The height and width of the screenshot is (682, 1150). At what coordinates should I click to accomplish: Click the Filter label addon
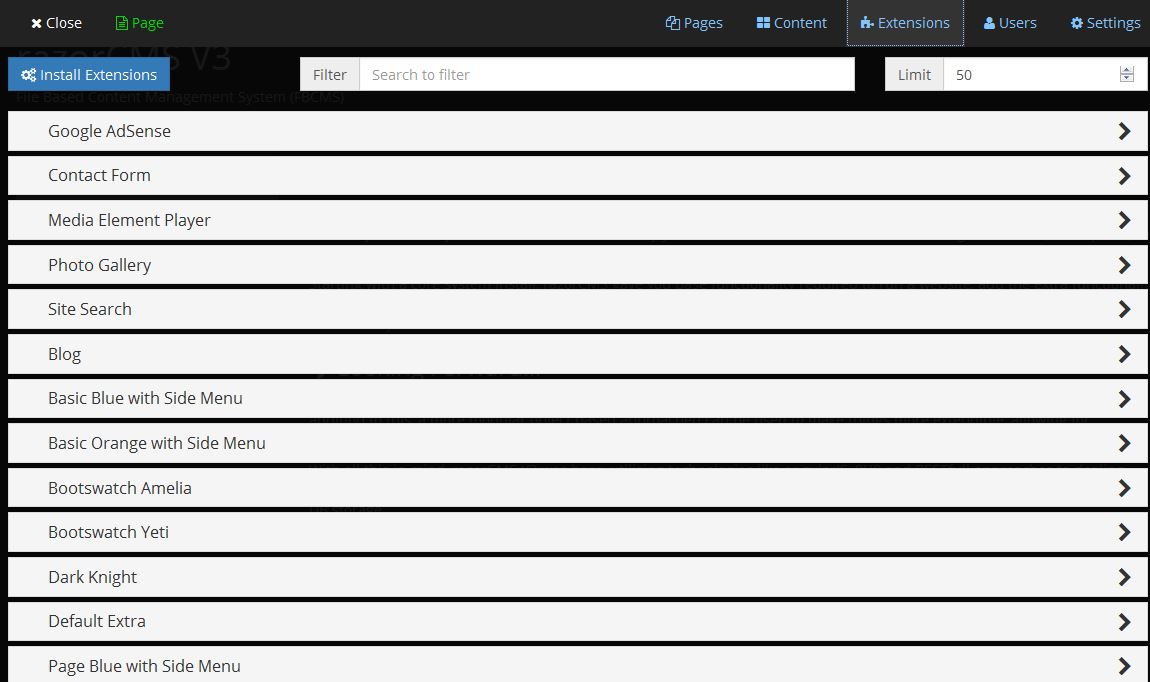point(329,75)
